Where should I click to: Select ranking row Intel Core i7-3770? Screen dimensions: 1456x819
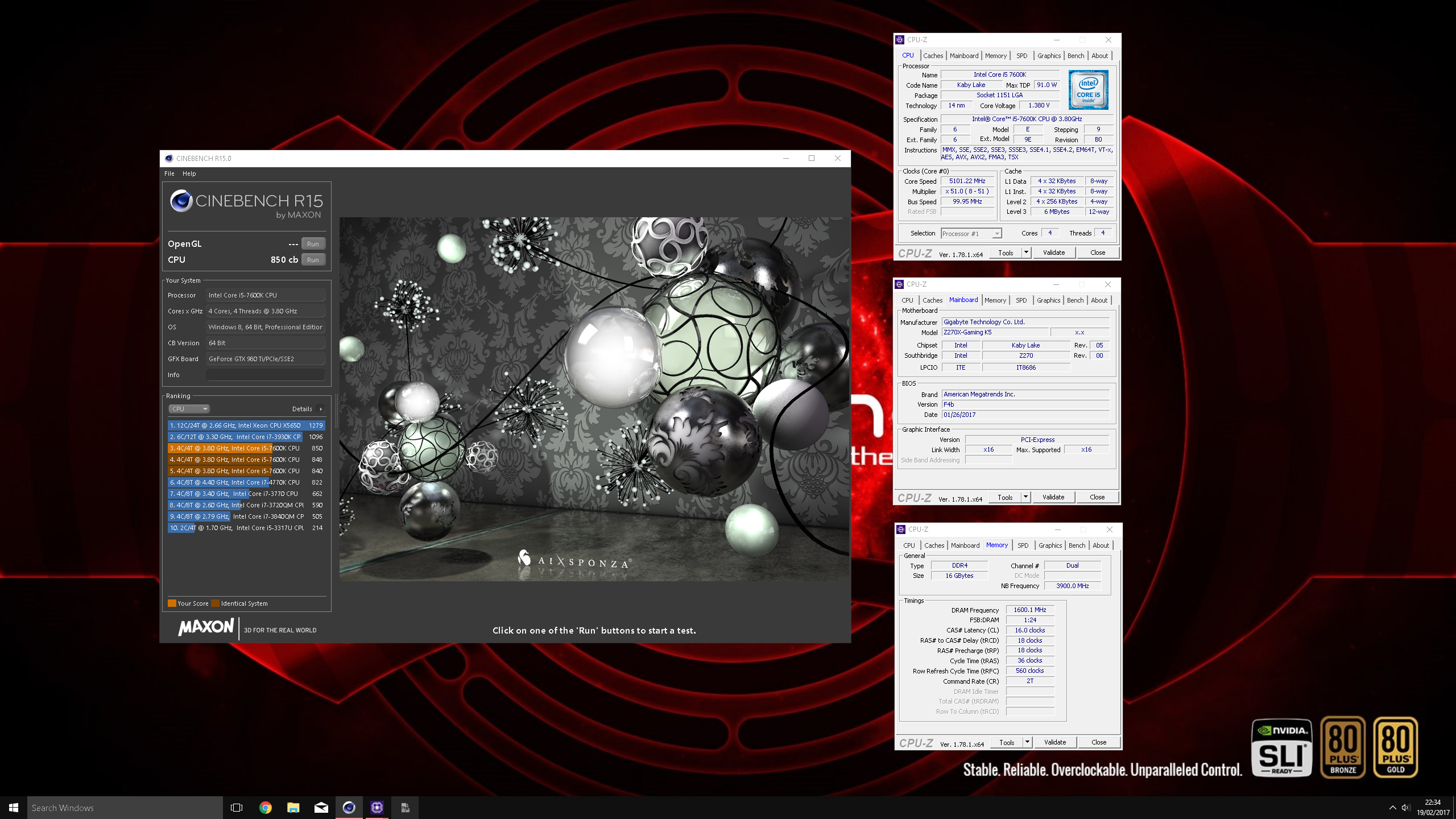coord(246,494)
